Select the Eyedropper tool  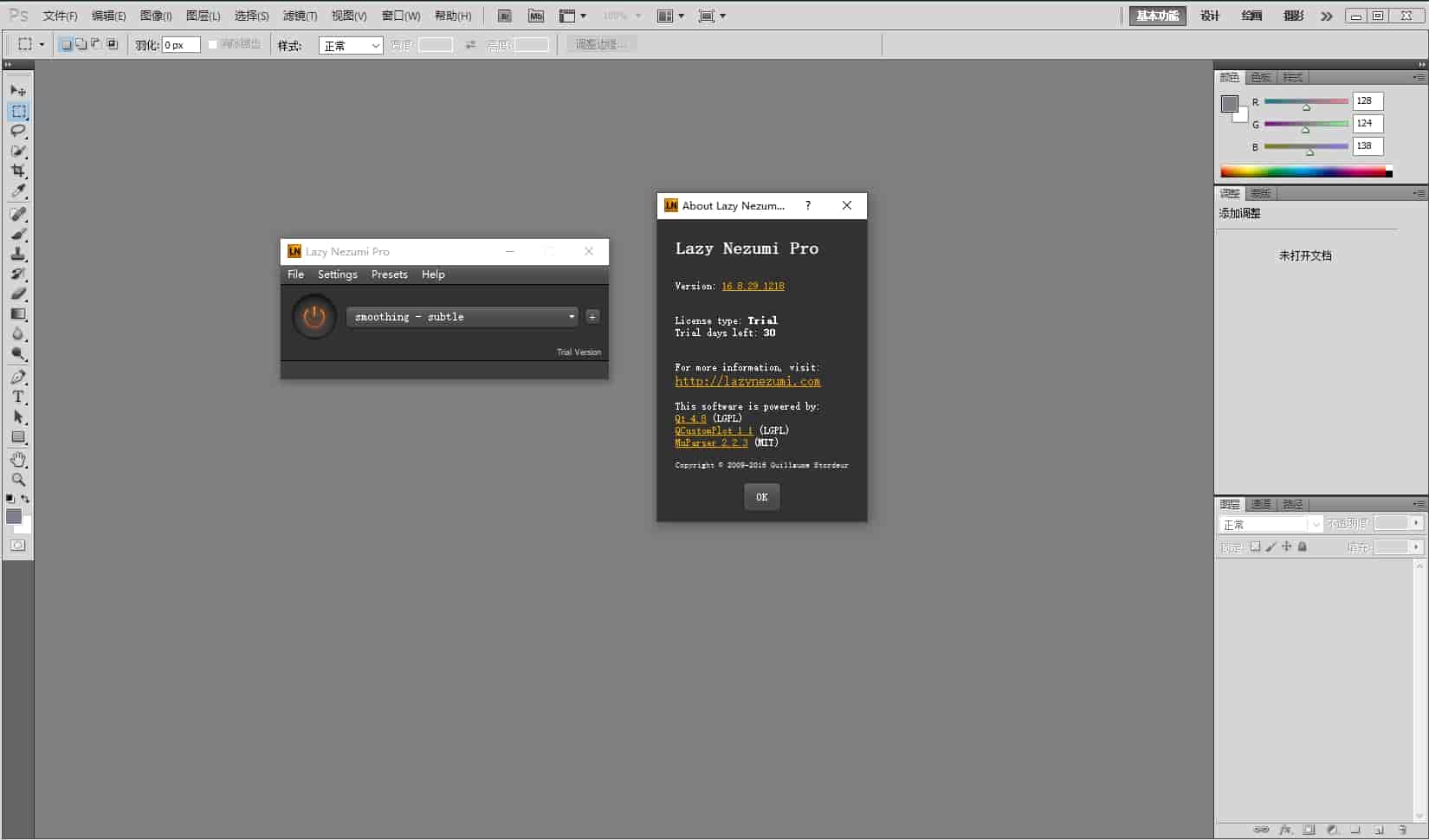[x=18, y=191]
